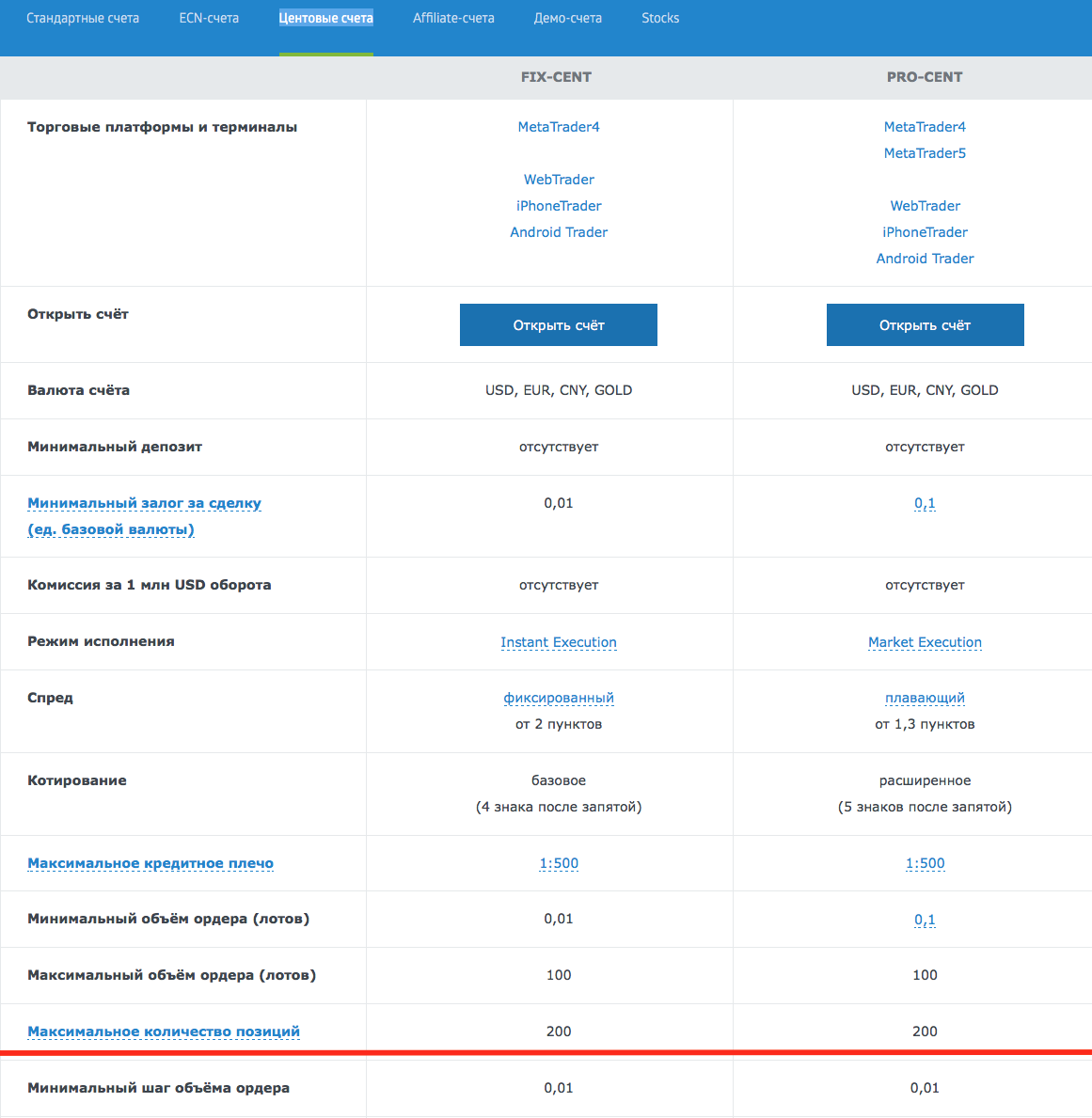
Task: Select the text от 1,3 пунктов
Action: click(926, 724)
